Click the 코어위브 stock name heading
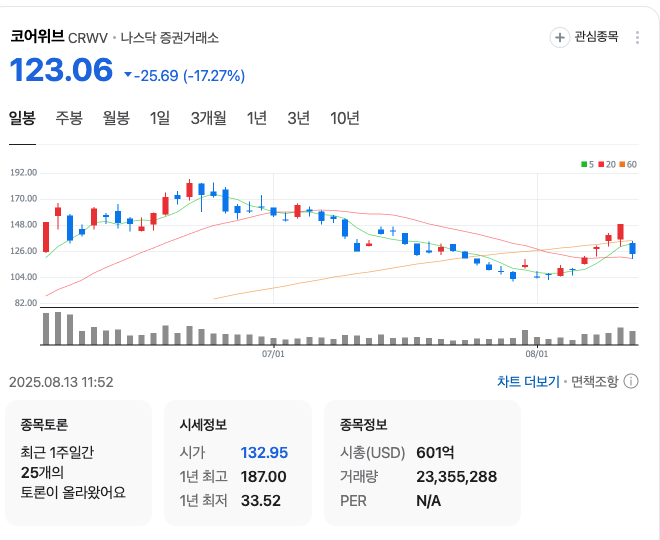 pyautogui.click(x=37, y=37)
